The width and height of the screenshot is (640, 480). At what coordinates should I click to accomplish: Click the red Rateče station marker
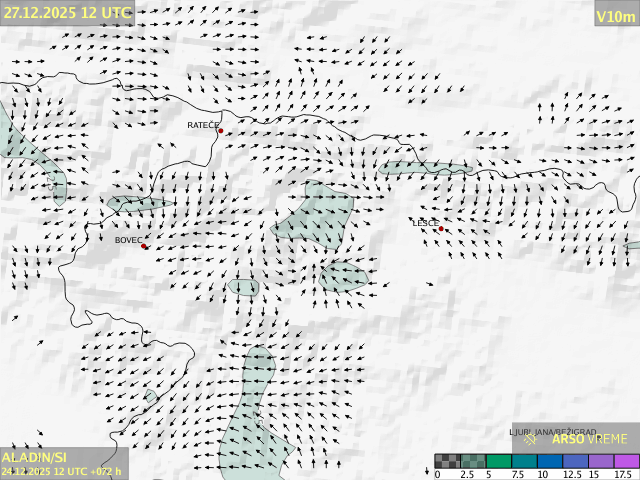click(x=220, y=131)
